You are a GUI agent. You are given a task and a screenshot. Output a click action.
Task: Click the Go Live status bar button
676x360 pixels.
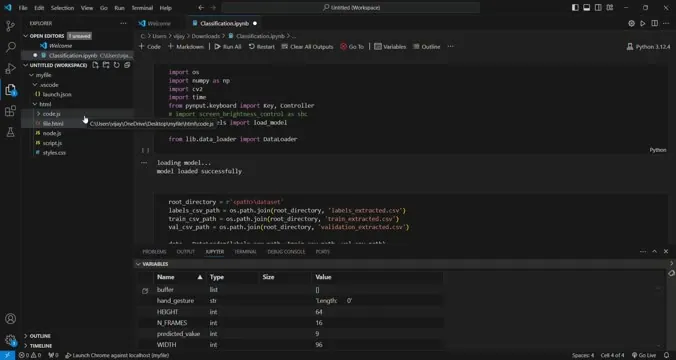point(644,355)
